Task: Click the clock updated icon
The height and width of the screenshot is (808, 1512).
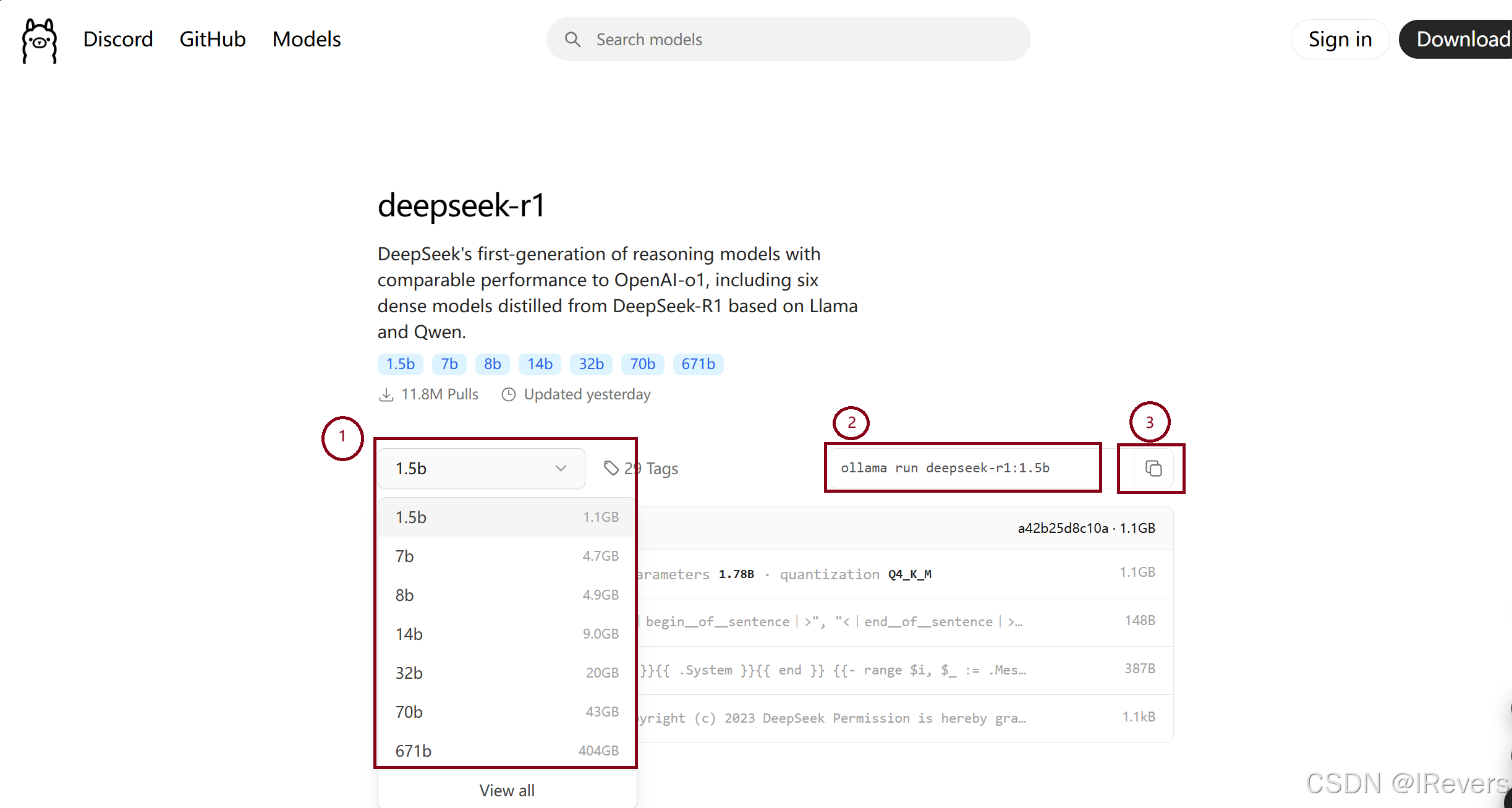Action: 509,394
